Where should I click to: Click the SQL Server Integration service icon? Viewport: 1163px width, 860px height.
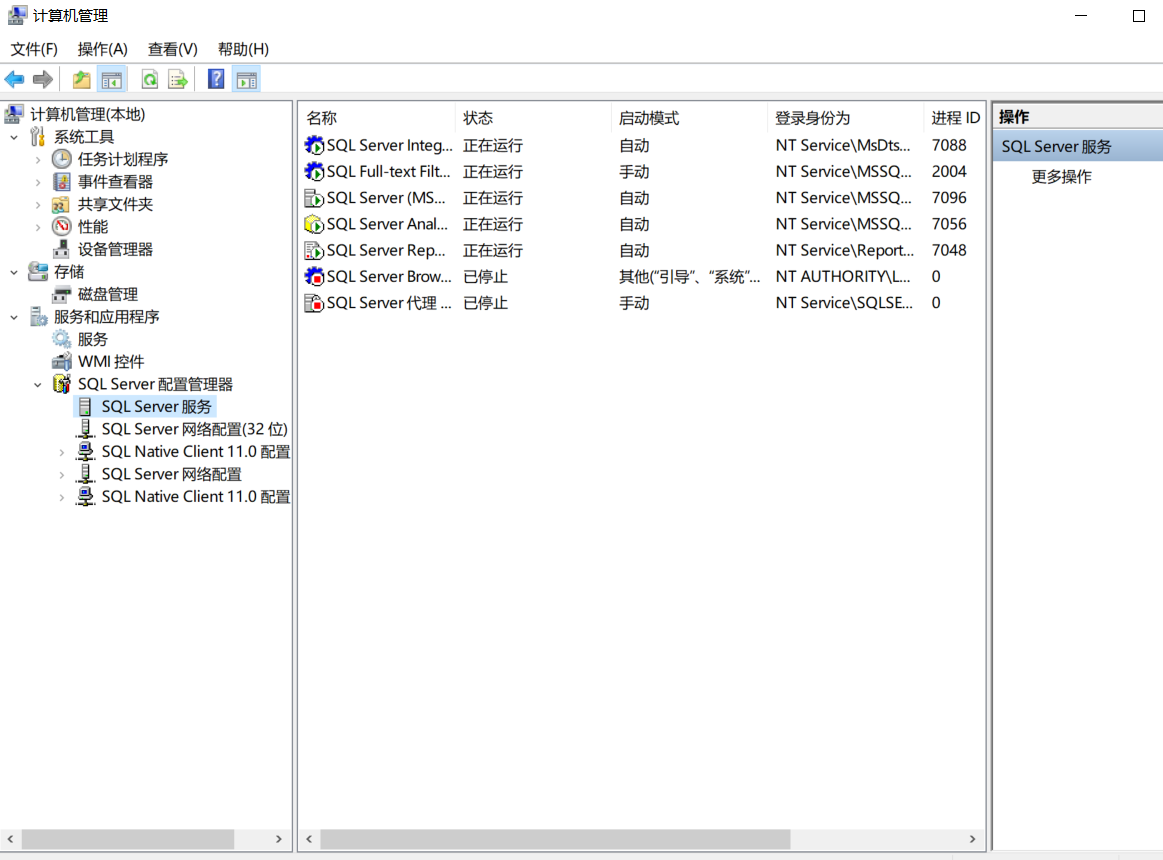tap(314, 145)
